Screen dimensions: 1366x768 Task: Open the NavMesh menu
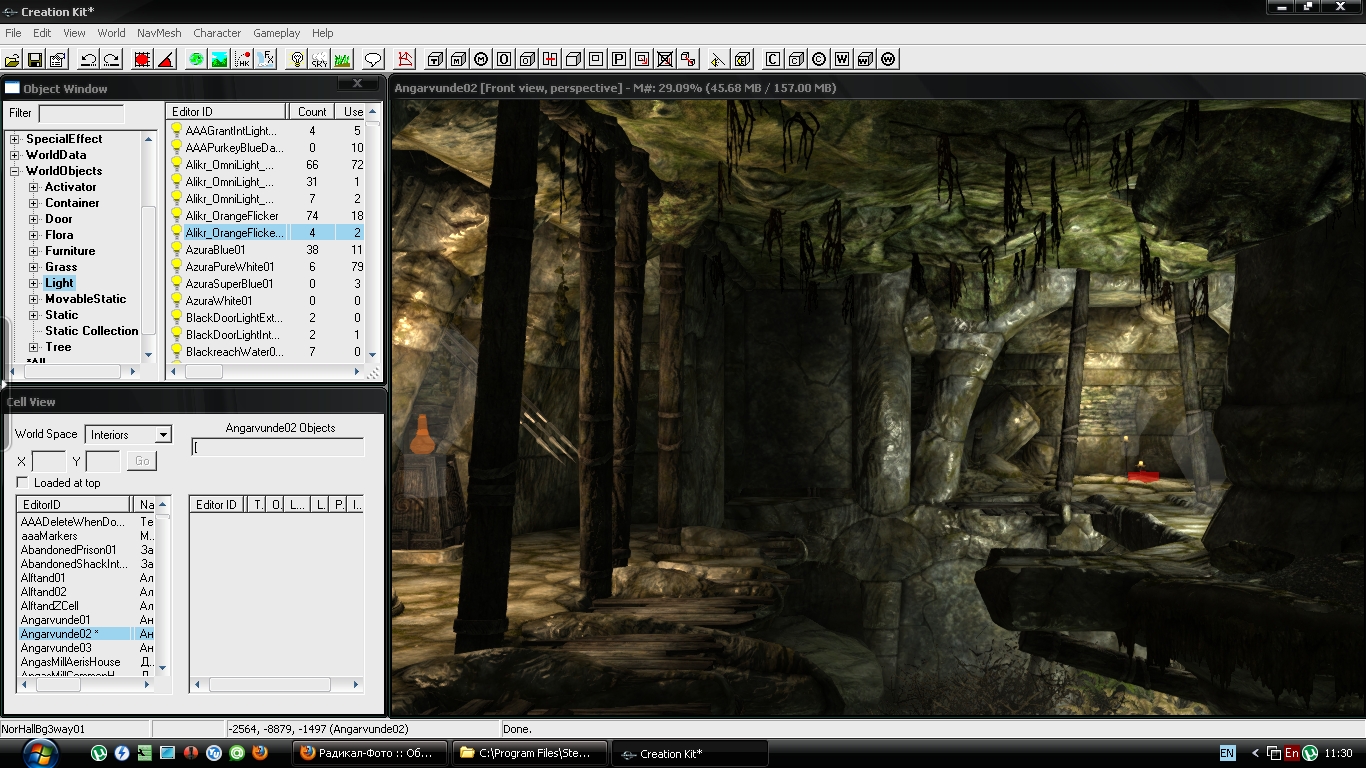click(x=159, y=33)
